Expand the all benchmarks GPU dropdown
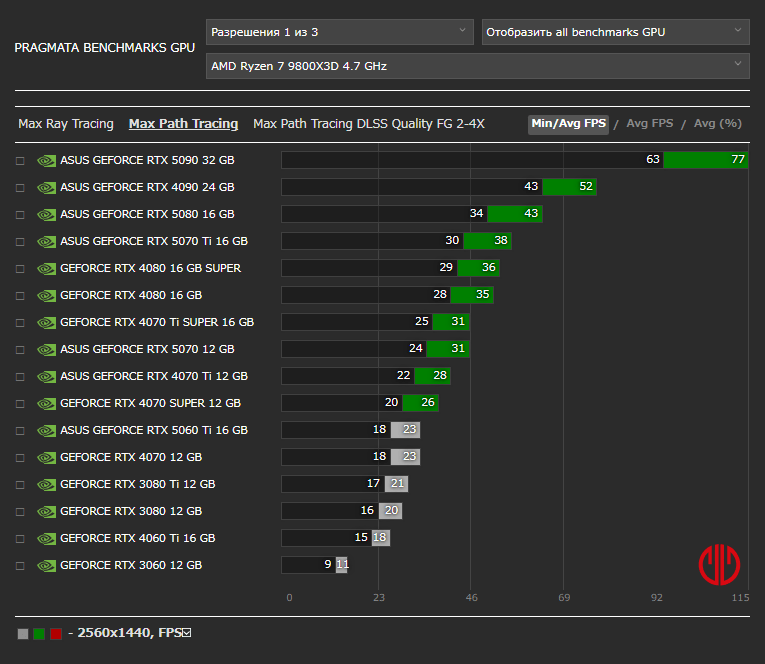Screen dimensions: 765x664 coord(615,32)
